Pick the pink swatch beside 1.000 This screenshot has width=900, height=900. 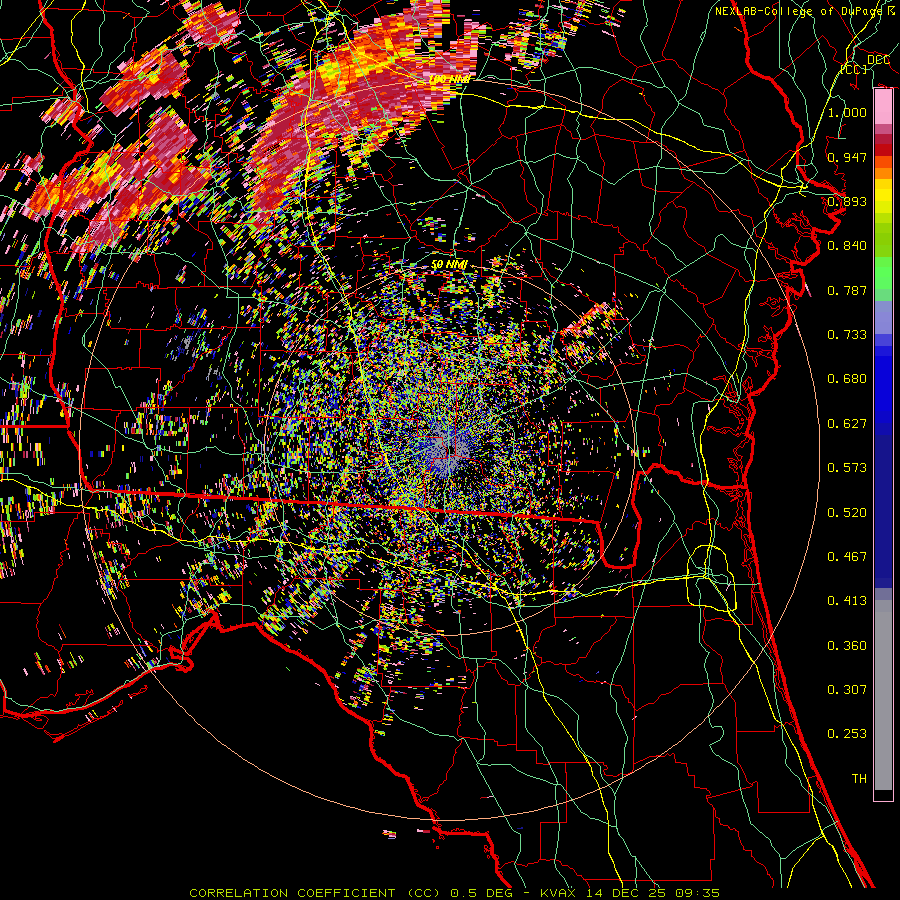(883, 107)
